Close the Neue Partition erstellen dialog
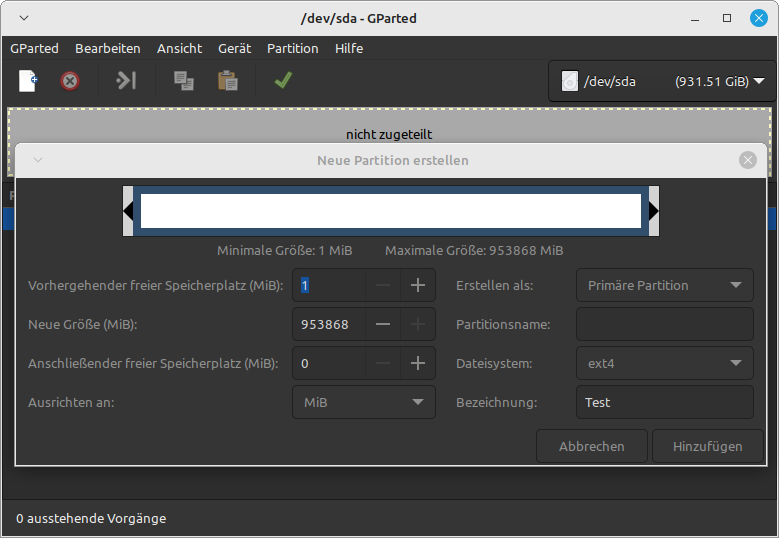This screenshot has height=538, width=779. click(748, 160)
